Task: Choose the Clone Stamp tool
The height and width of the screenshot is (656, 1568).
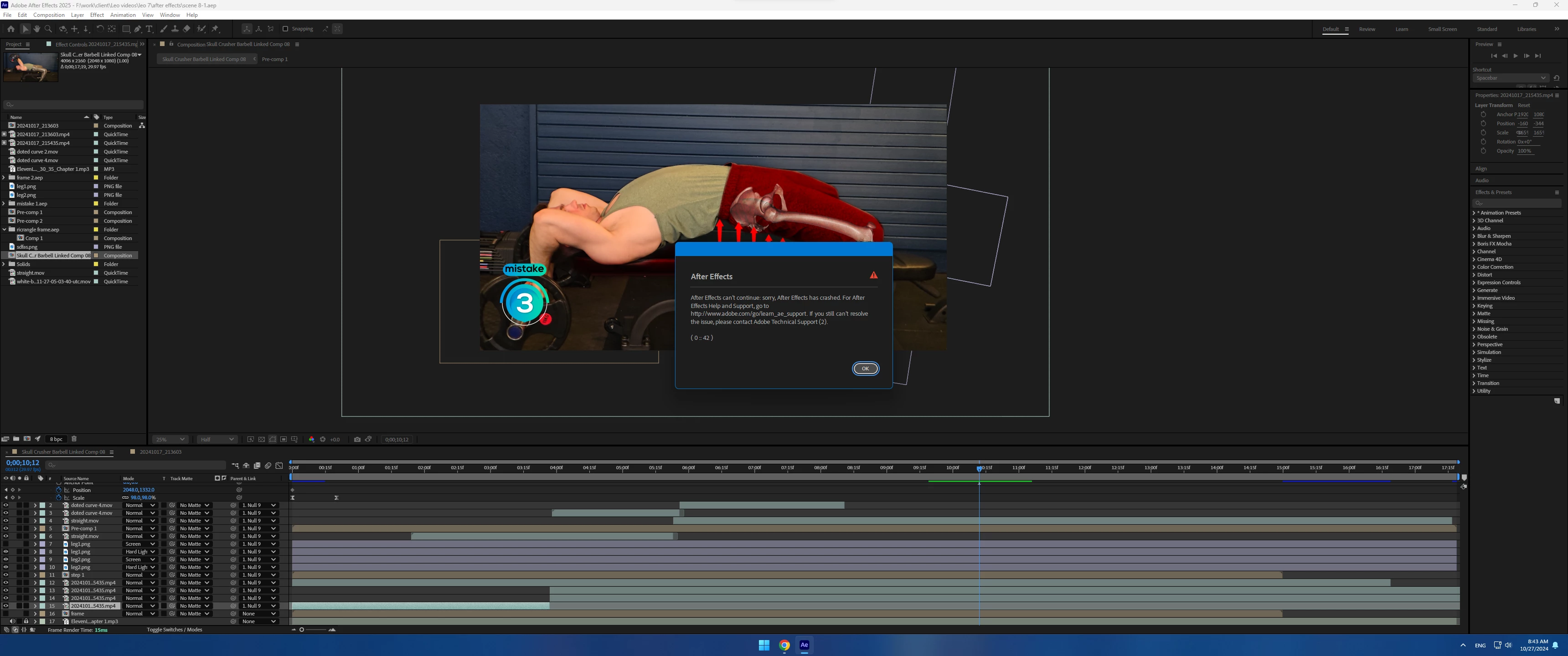Action: 175,29
